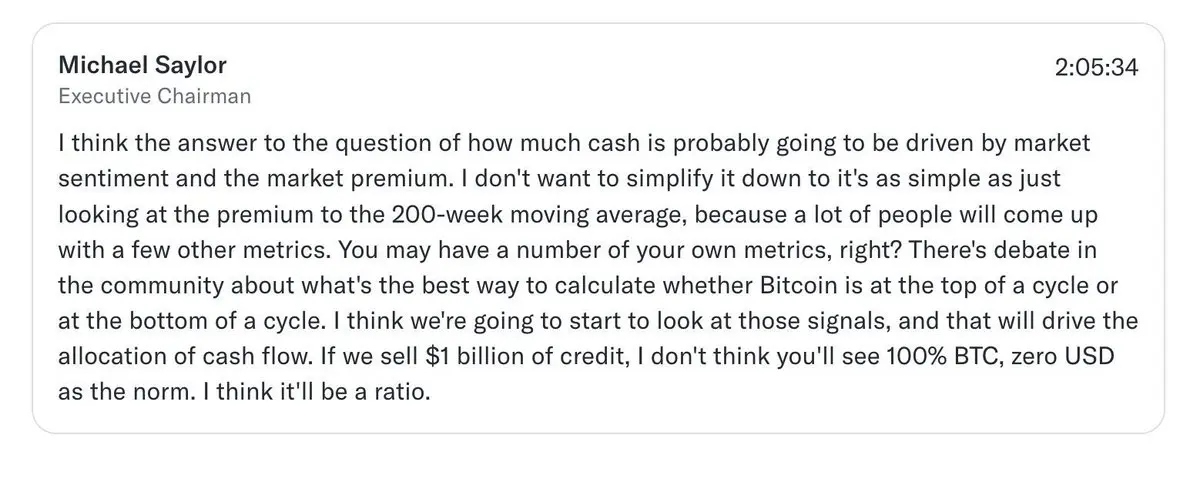
Task: Click the Executive Chairman title label
Action: [x=154, y=97]
